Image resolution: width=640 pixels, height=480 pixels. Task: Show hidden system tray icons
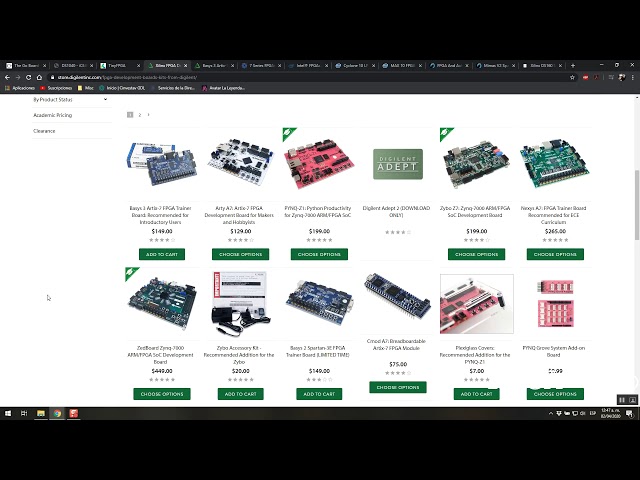click(x=551, y=413)
